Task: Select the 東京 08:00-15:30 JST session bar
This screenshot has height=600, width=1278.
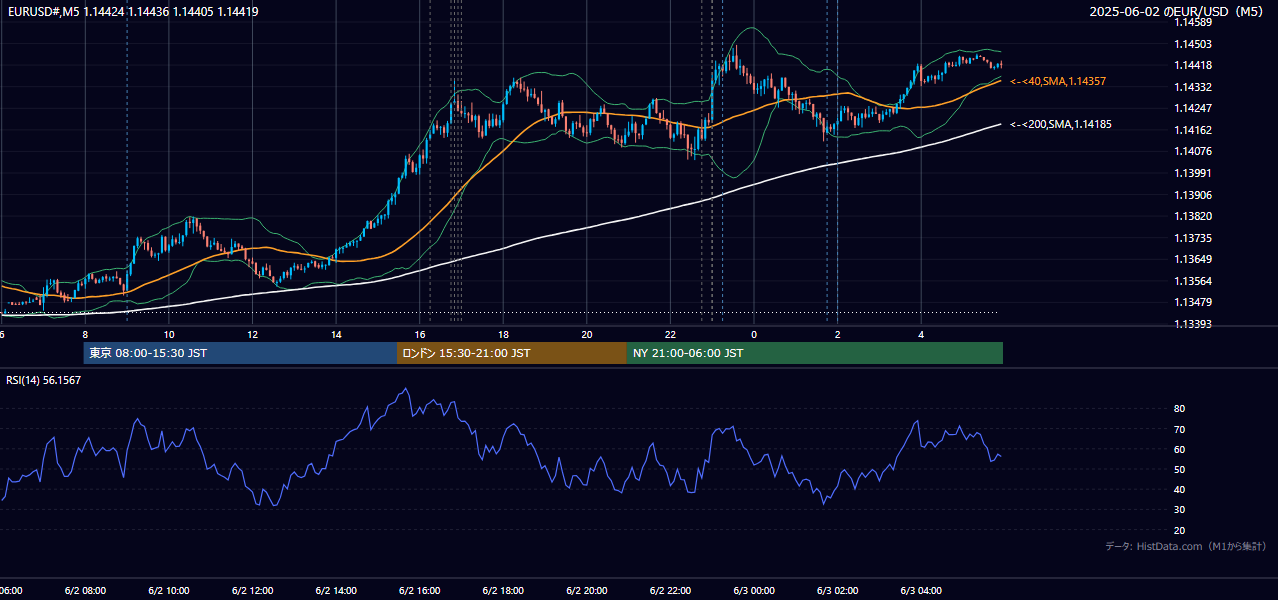Action: pyautogui.click(x=240, y=353)
